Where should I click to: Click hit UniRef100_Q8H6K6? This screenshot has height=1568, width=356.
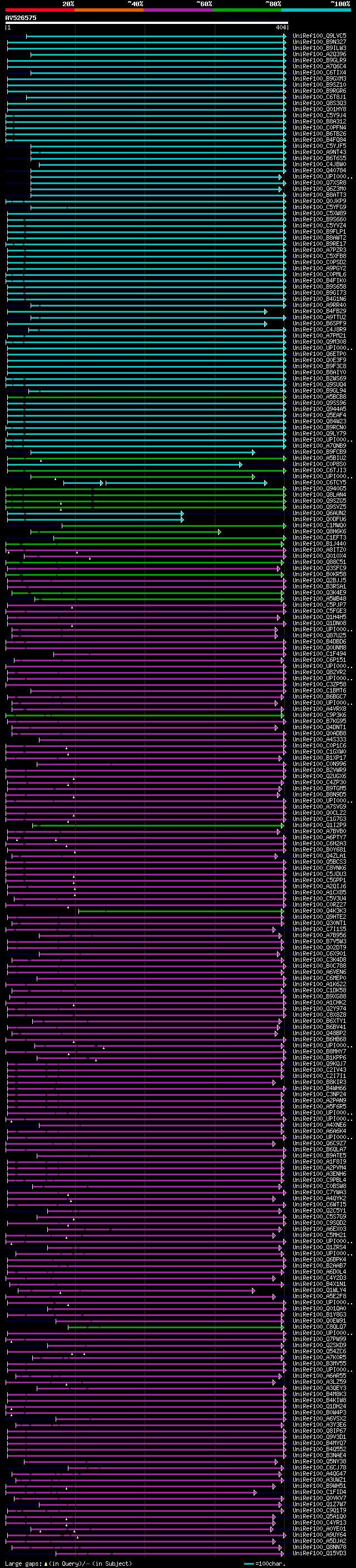(x=319, y=531)
